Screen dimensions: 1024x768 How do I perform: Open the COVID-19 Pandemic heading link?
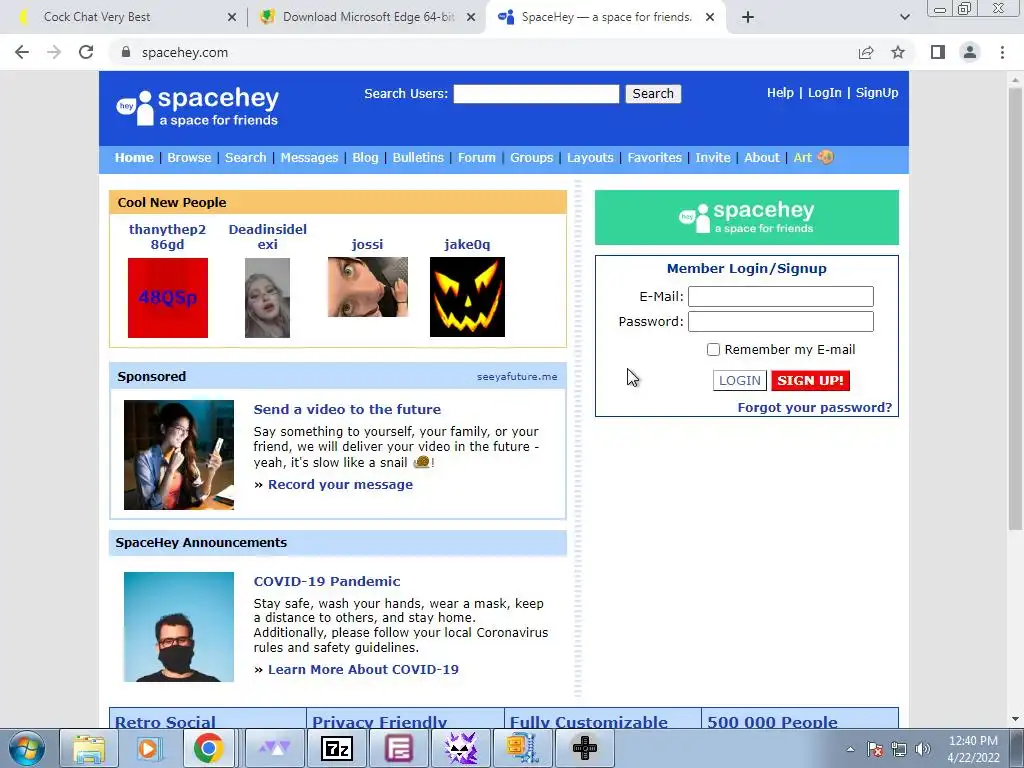327,581
